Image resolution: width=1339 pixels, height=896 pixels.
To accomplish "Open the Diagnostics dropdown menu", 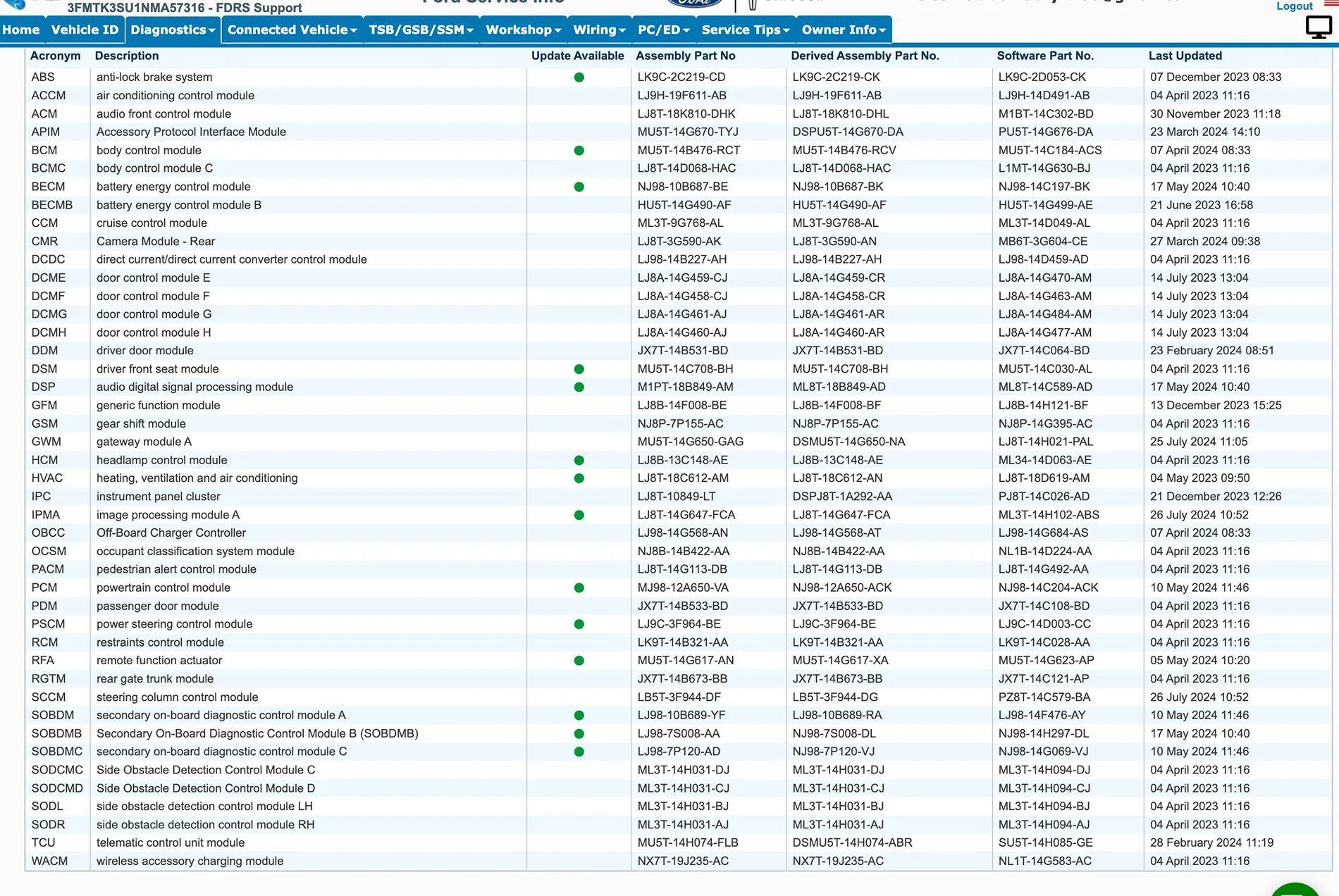I will pos(173,30).
